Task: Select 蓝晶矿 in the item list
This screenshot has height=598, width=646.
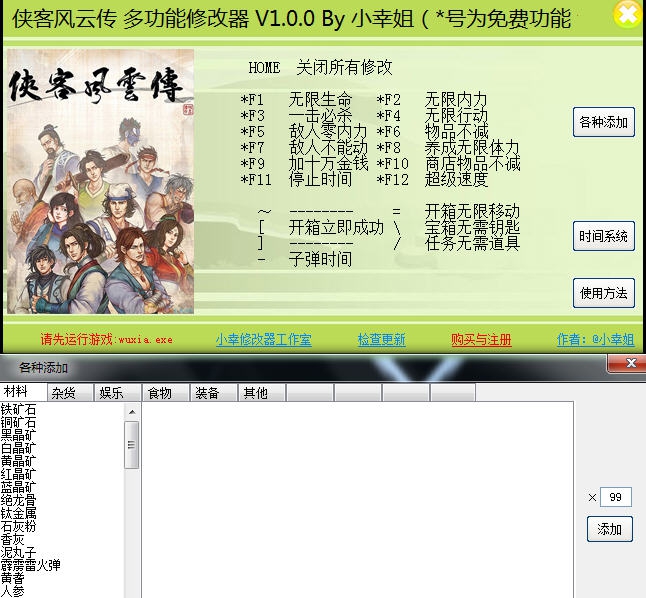Action: point(18,487)
